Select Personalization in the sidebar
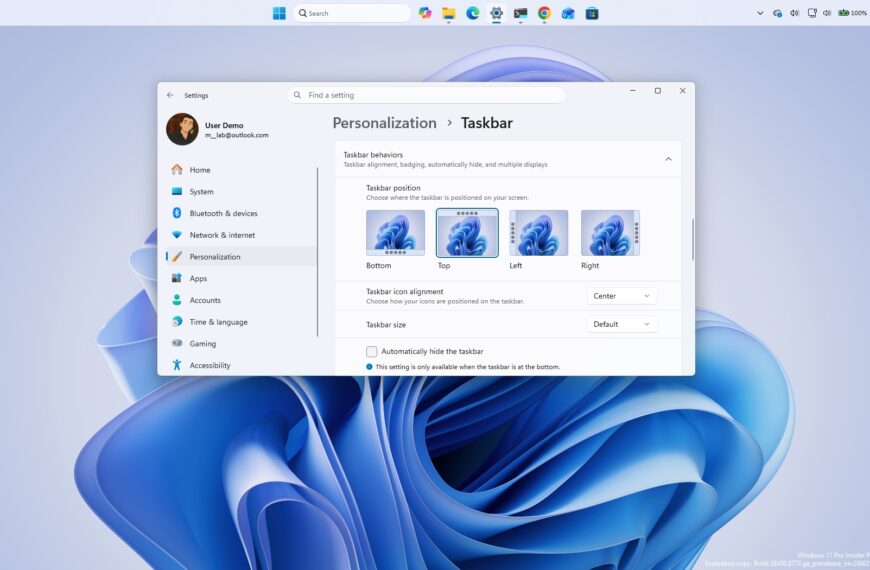870x570 pixels. tap(241, 256)
